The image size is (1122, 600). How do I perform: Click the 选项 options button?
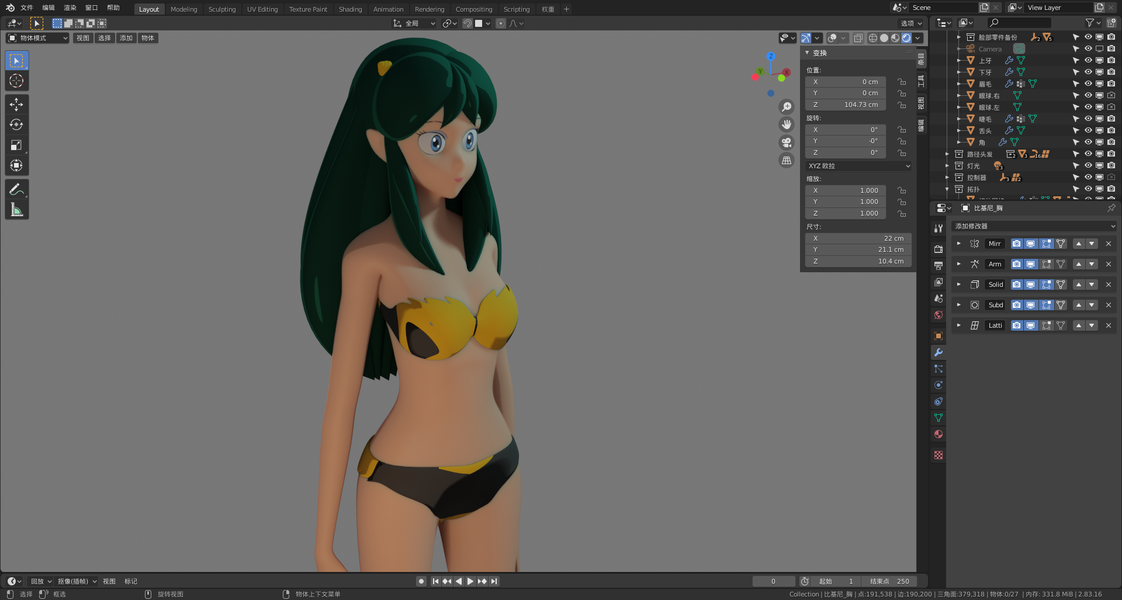pyautogui.click(x=911, y=24)
